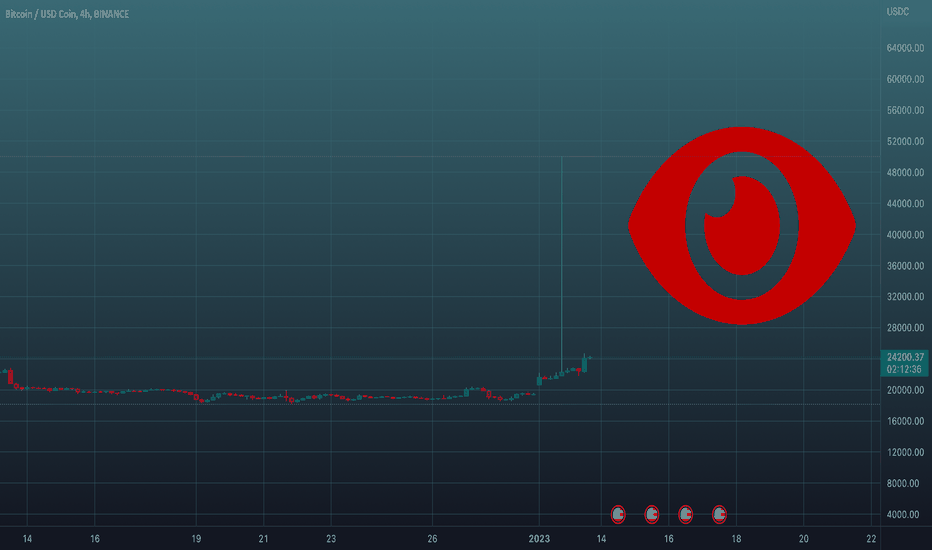
Task: Click the current price label 24200.37
Action: coord(905,357)
